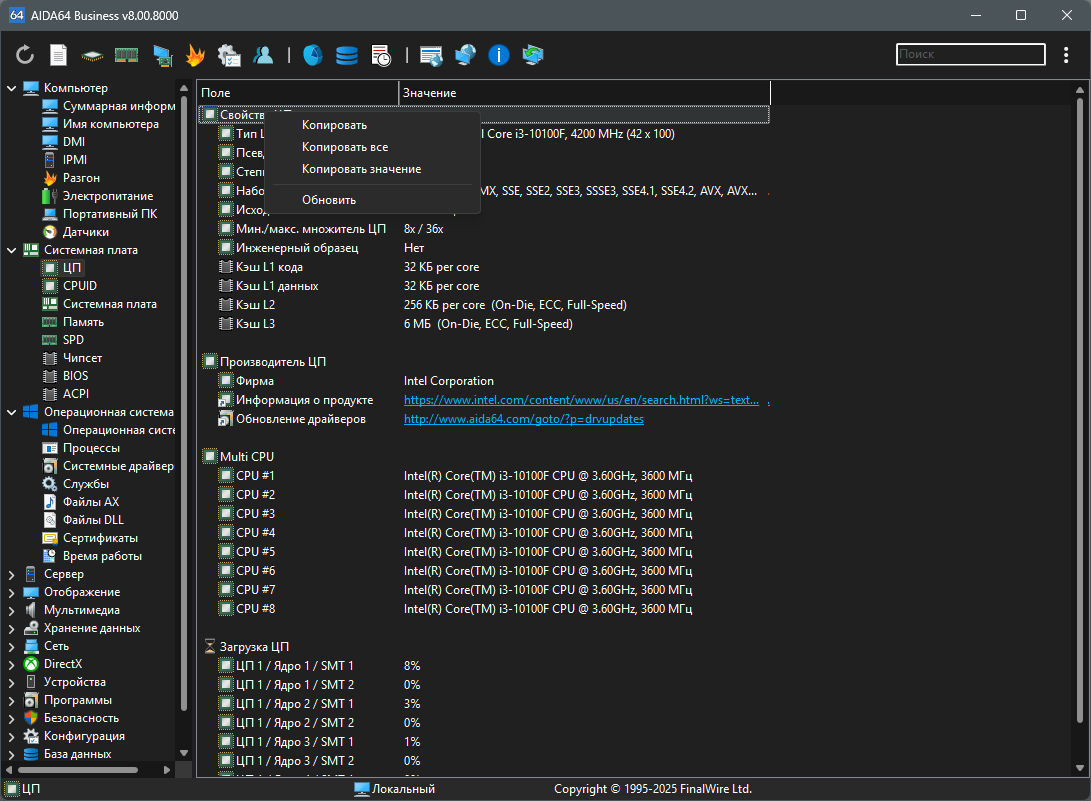The height and width of the screenshot is (801, 1091).
Task: Open the three-dot menu beside search
Action: click(1066, 55)
